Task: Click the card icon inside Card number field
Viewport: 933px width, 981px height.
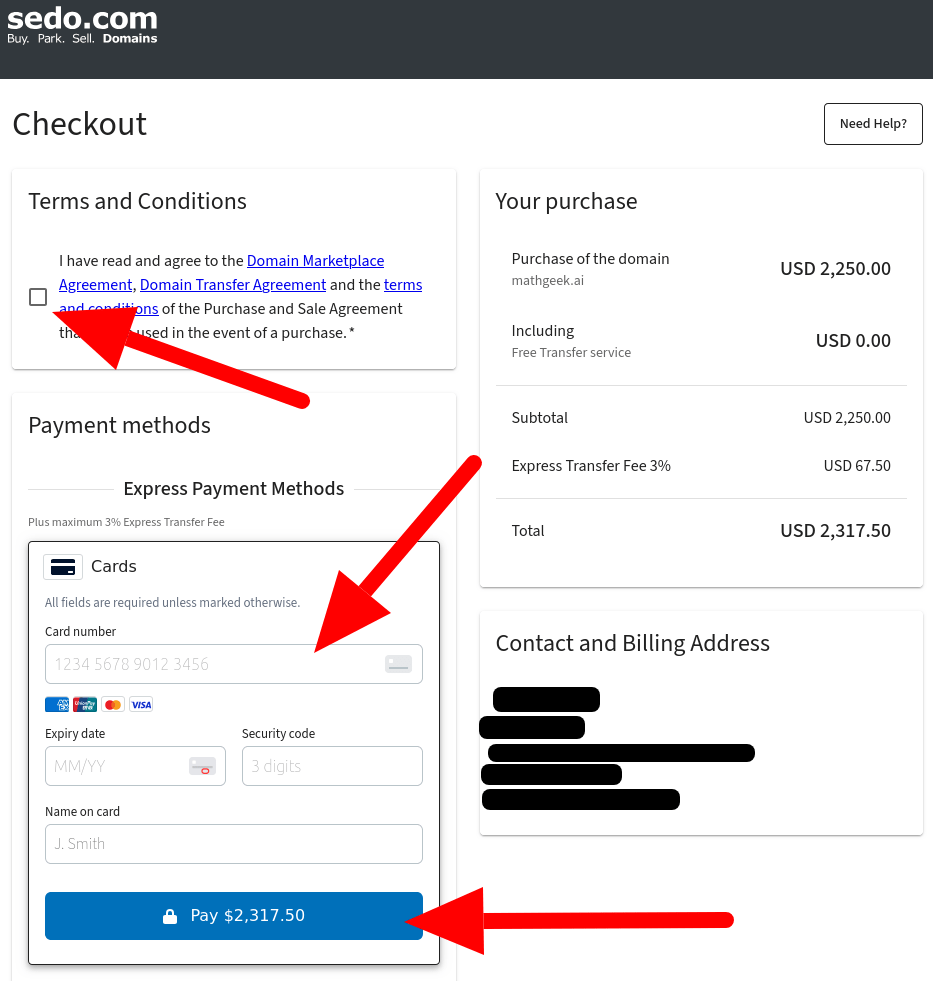Action: pos(398,664)
